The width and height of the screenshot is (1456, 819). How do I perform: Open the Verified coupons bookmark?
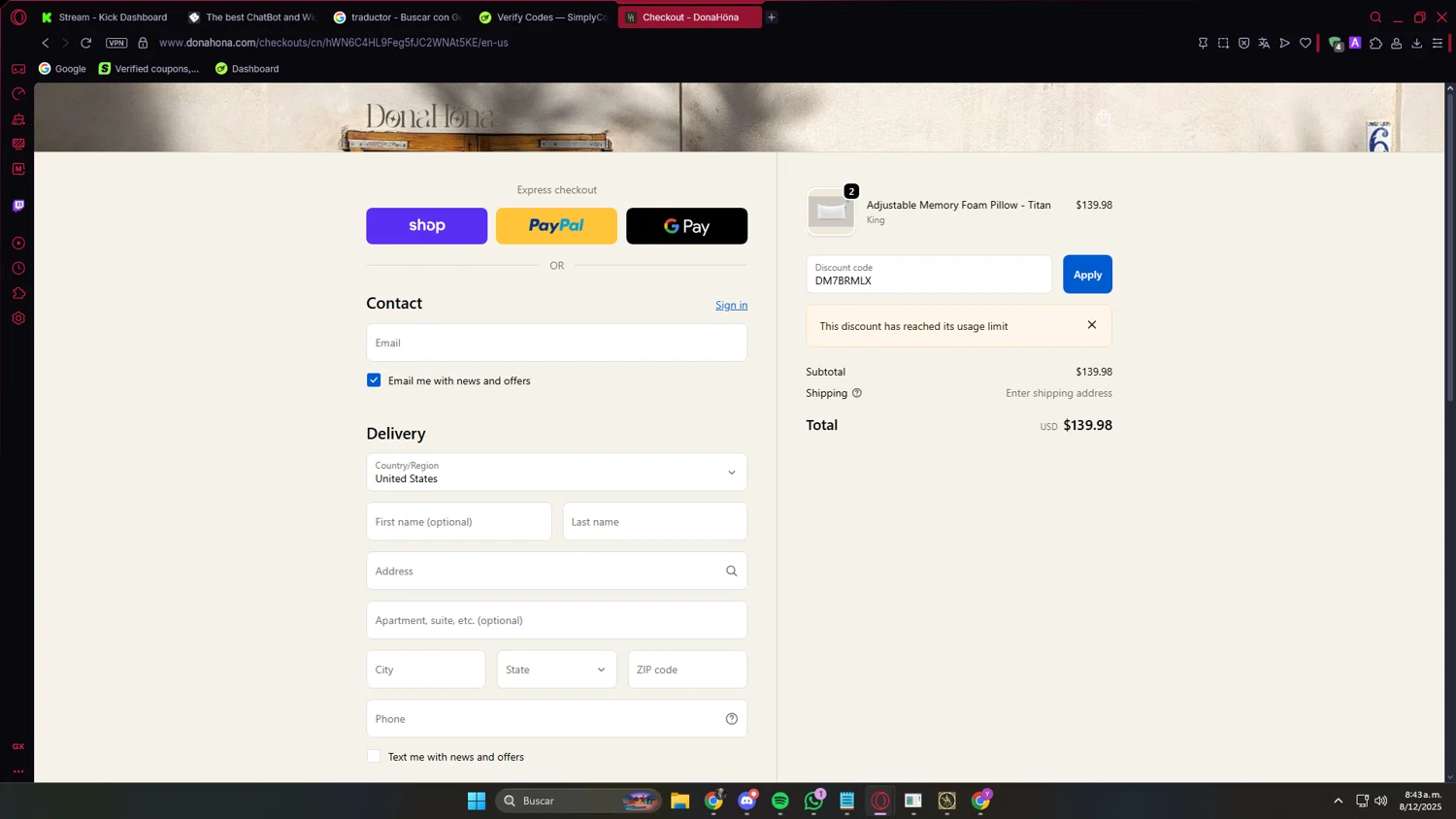click(149, 69)
